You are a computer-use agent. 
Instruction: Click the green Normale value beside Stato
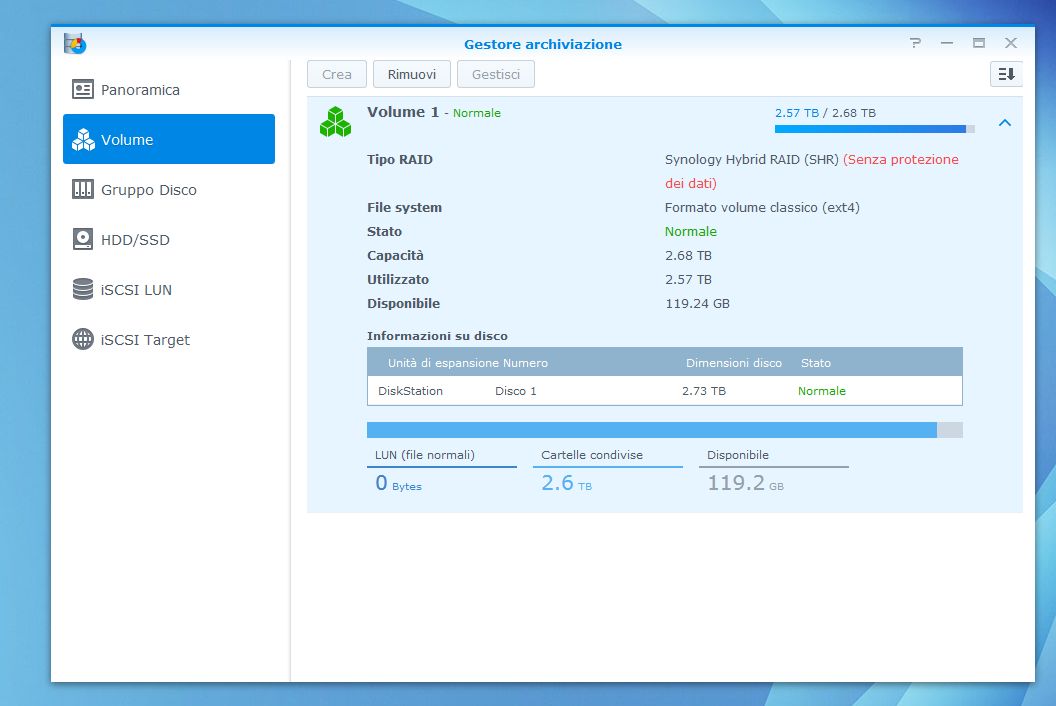point(690,231)
